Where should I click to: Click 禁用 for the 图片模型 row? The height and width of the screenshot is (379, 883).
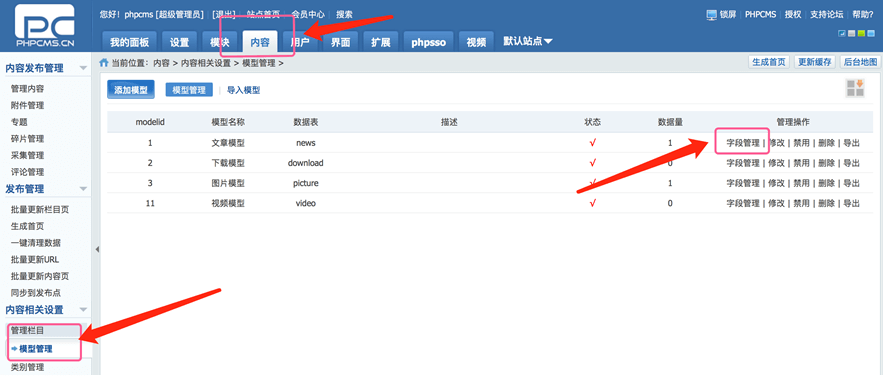pyautogui.click(x=801, y=184)
